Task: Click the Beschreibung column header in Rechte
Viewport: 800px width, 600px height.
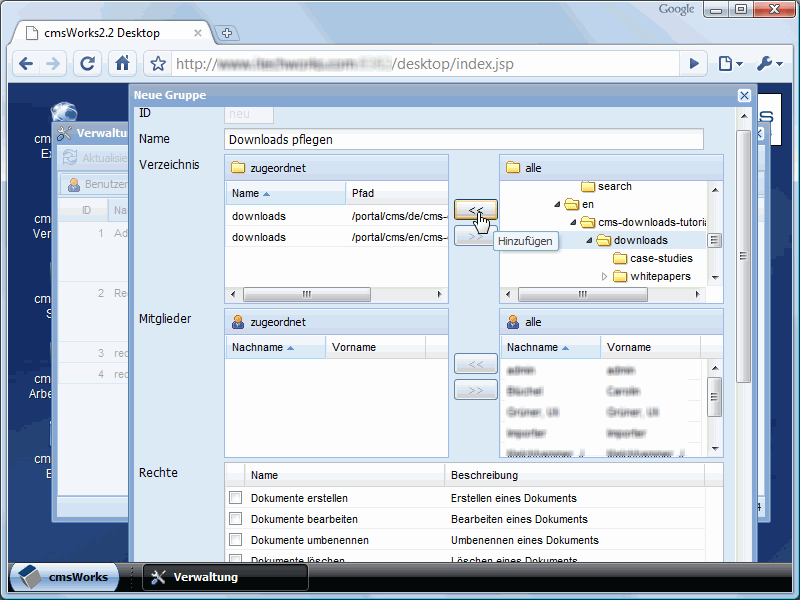Action: coord(574,475)
